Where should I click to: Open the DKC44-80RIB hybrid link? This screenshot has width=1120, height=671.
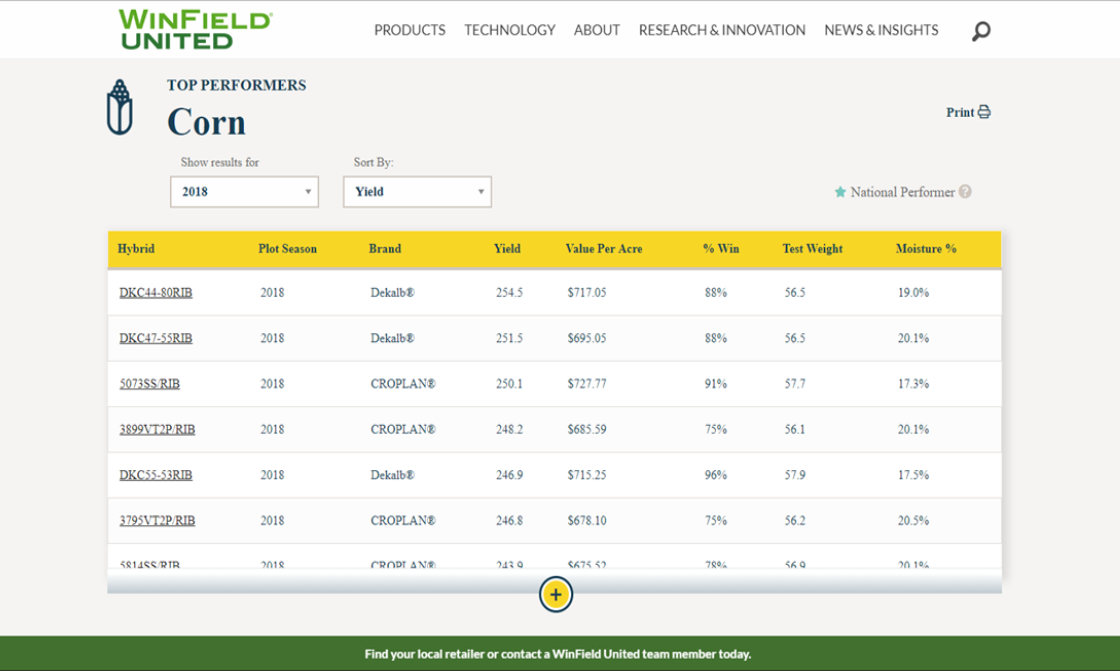click(x=156, y=292)
